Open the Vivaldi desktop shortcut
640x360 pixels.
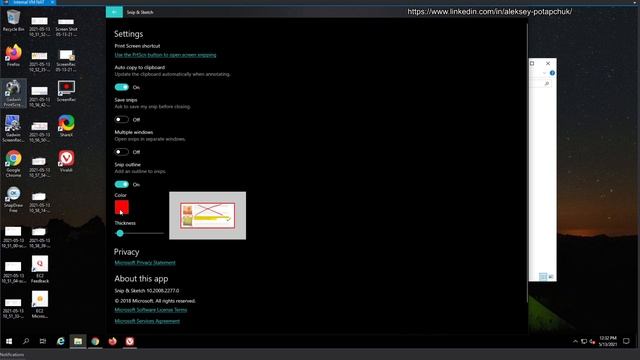point(66,161)
